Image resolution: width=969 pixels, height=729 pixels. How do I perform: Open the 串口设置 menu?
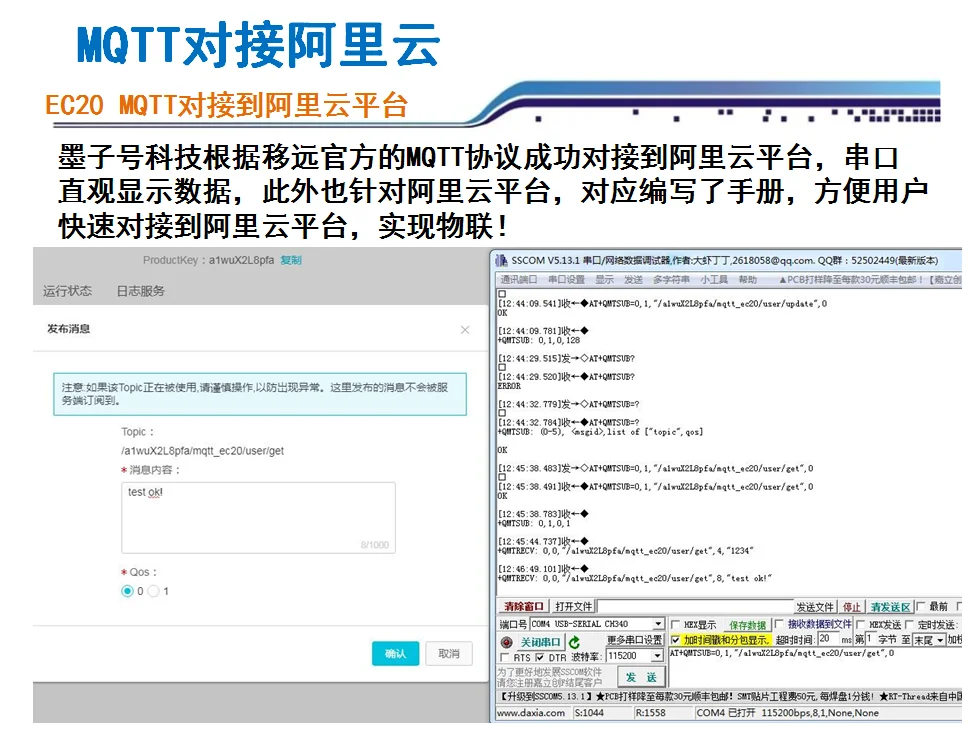(x=566, y=280)
